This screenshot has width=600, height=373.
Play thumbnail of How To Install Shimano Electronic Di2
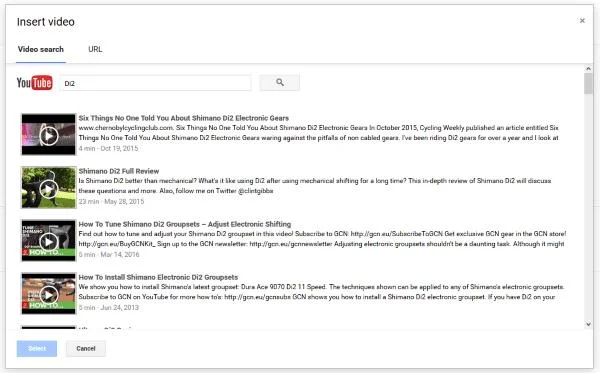[x=49, y=294]
